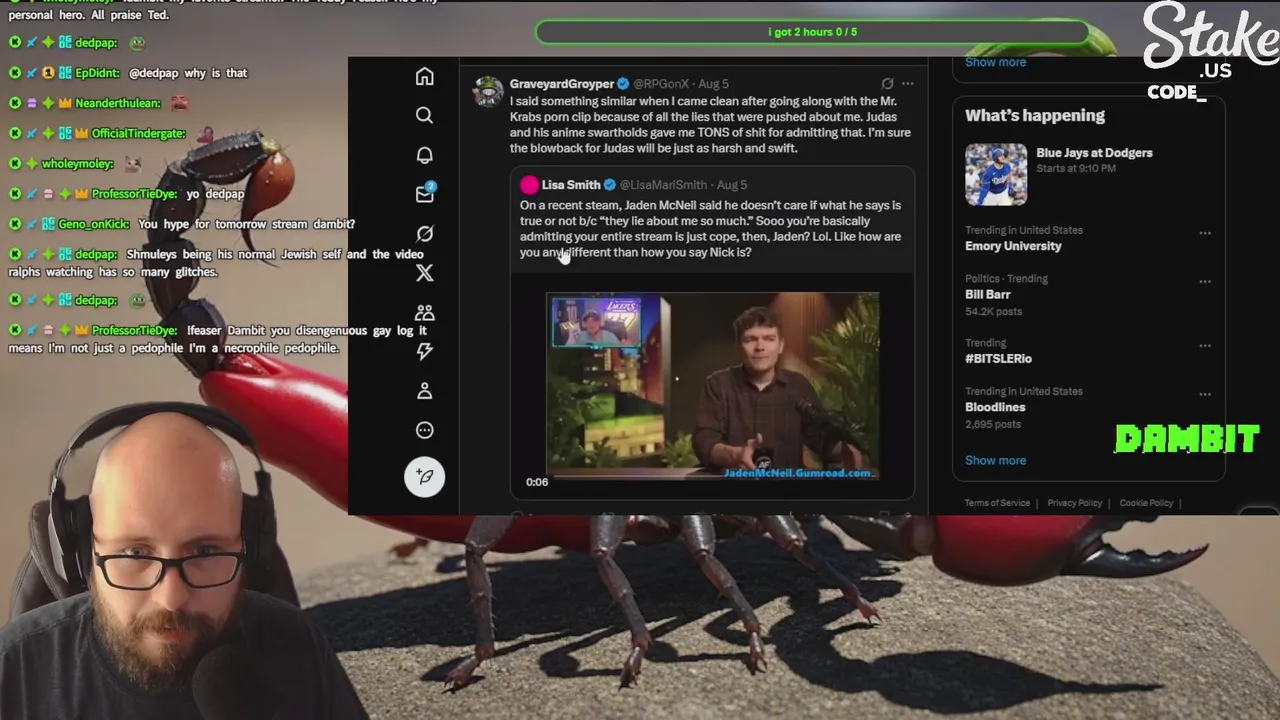Image resolution: width=1280 pixels, height=720 pixels.
Task: Click the @RPGonX handle
Action: (661, 84)
